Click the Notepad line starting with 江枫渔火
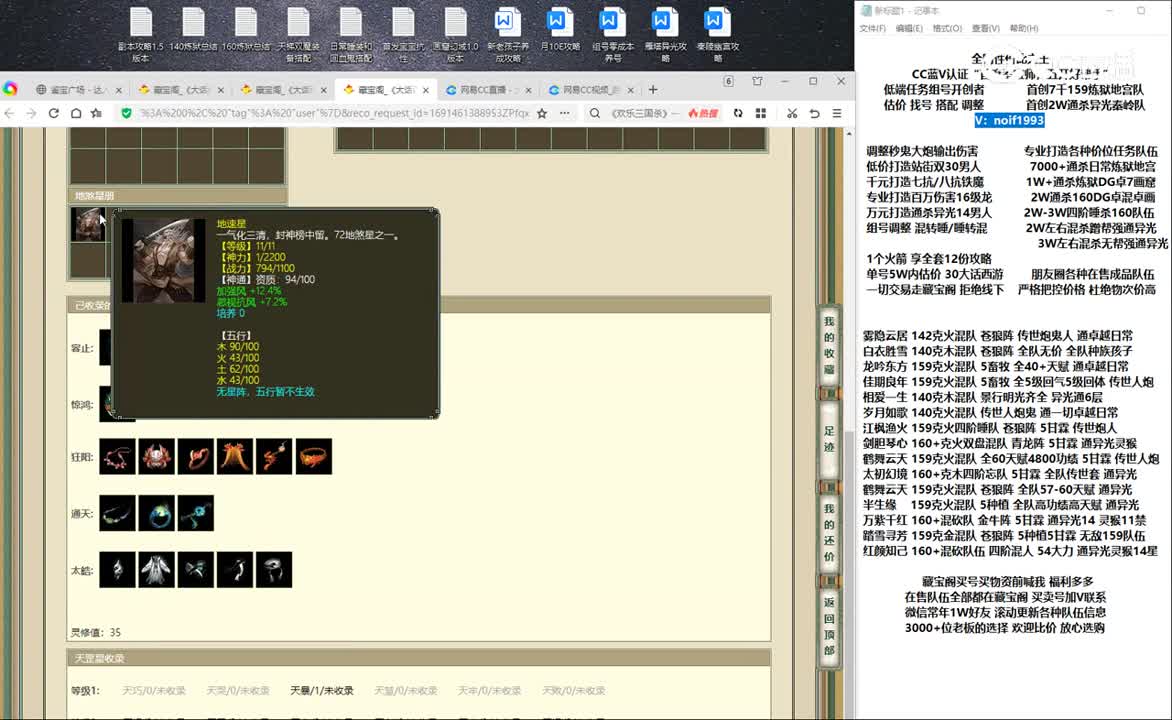 (x=990, y=428)
